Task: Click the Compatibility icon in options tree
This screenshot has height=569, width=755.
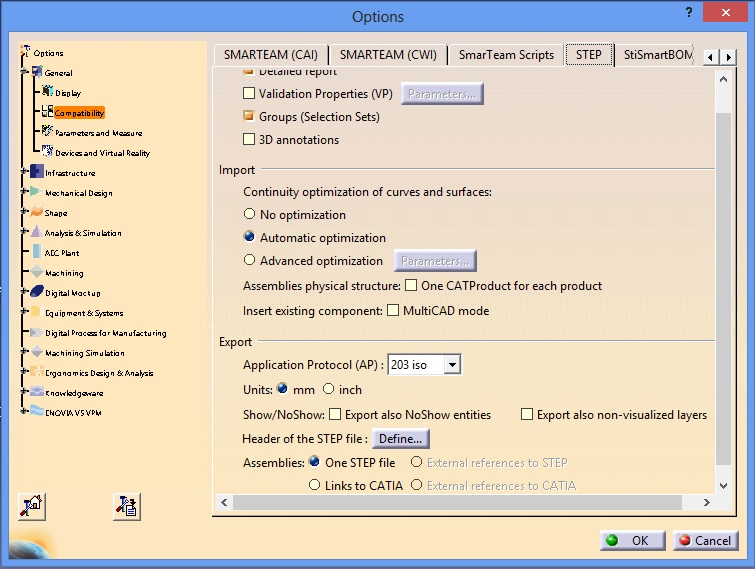Action: point(47,111)
